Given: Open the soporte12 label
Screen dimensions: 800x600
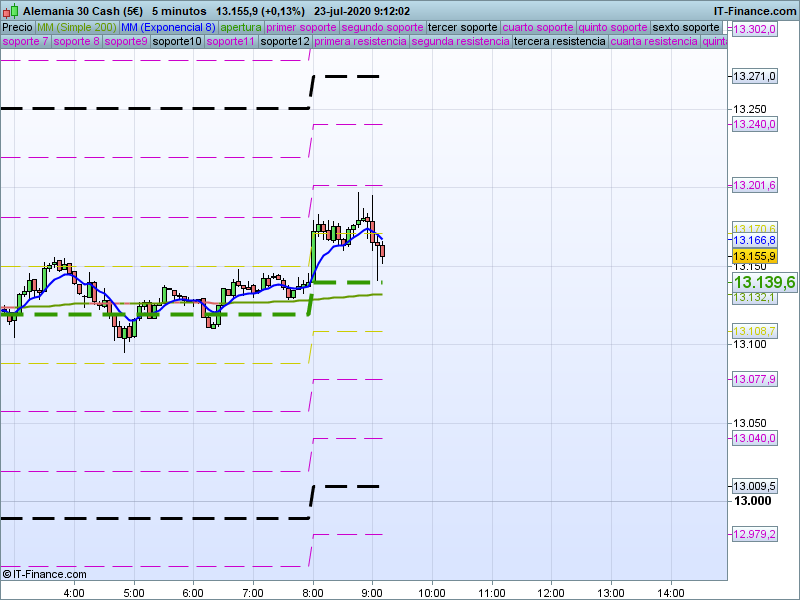Looking at the screenshot, I should (x=285, y=41).
